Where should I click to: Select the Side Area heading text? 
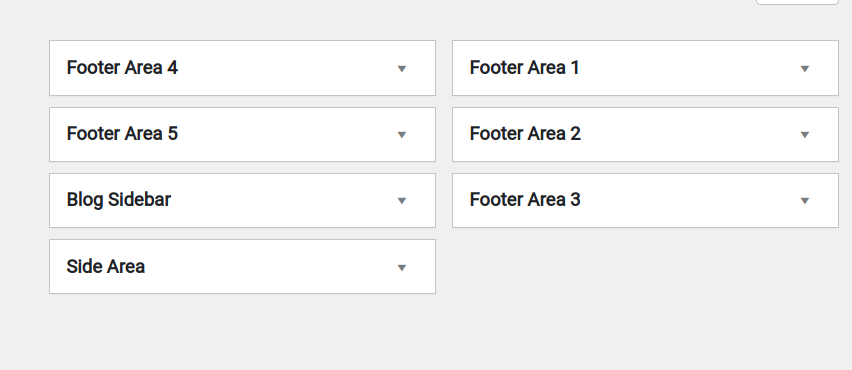click(105, 266)
